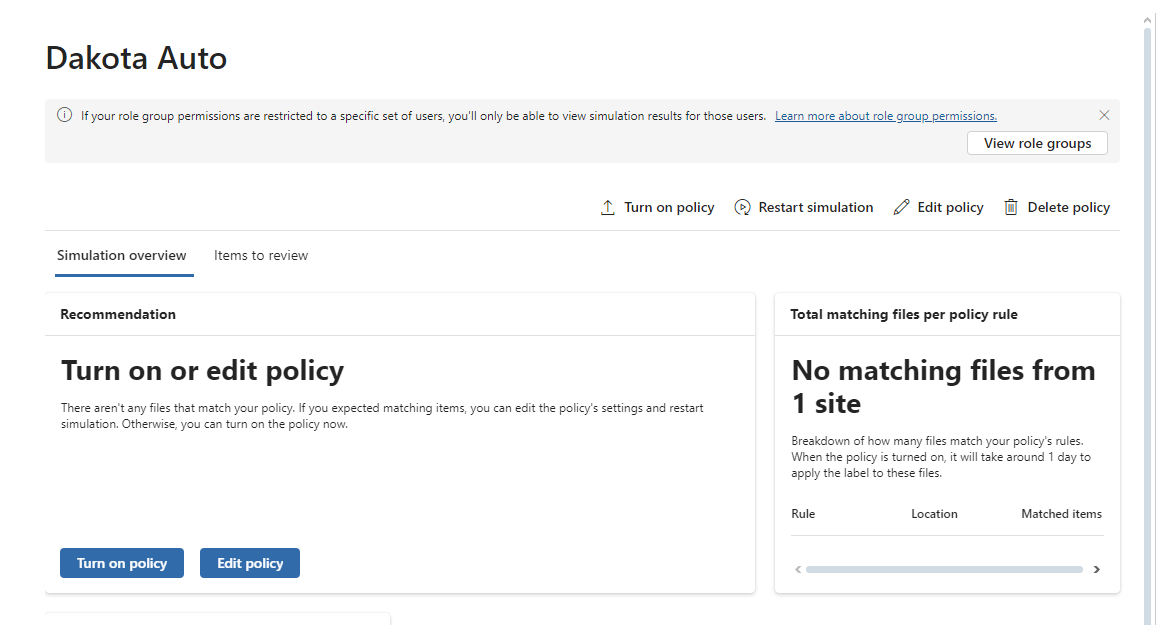
Task: Open the Items to review tab
Action: [261, 255]
